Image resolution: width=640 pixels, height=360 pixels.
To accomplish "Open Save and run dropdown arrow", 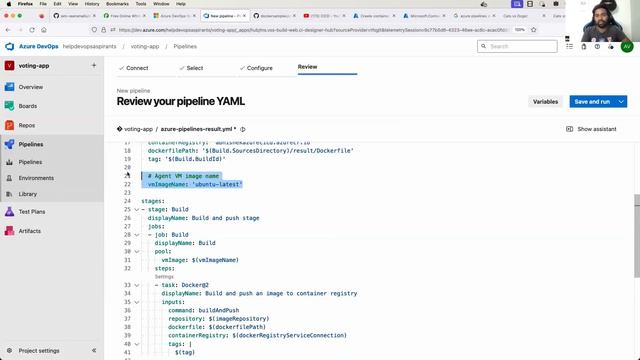I will pyautogui.click(x=621, y=102).
